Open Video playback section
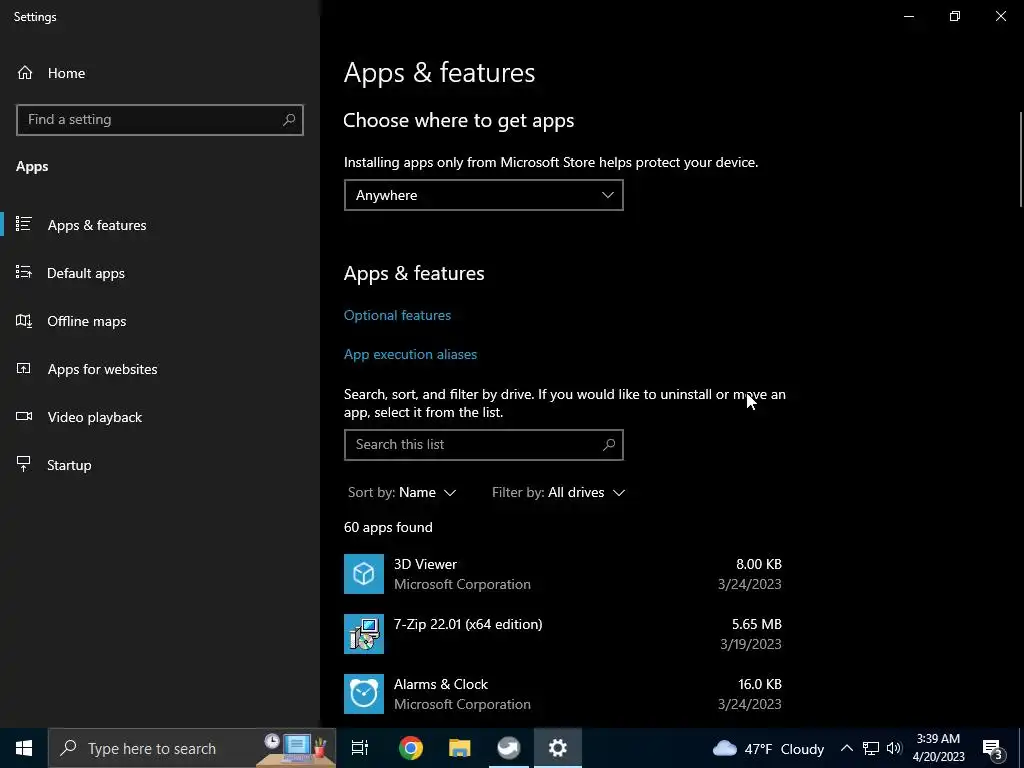The height and width of the screenshot is (768, 1024). 94,417
